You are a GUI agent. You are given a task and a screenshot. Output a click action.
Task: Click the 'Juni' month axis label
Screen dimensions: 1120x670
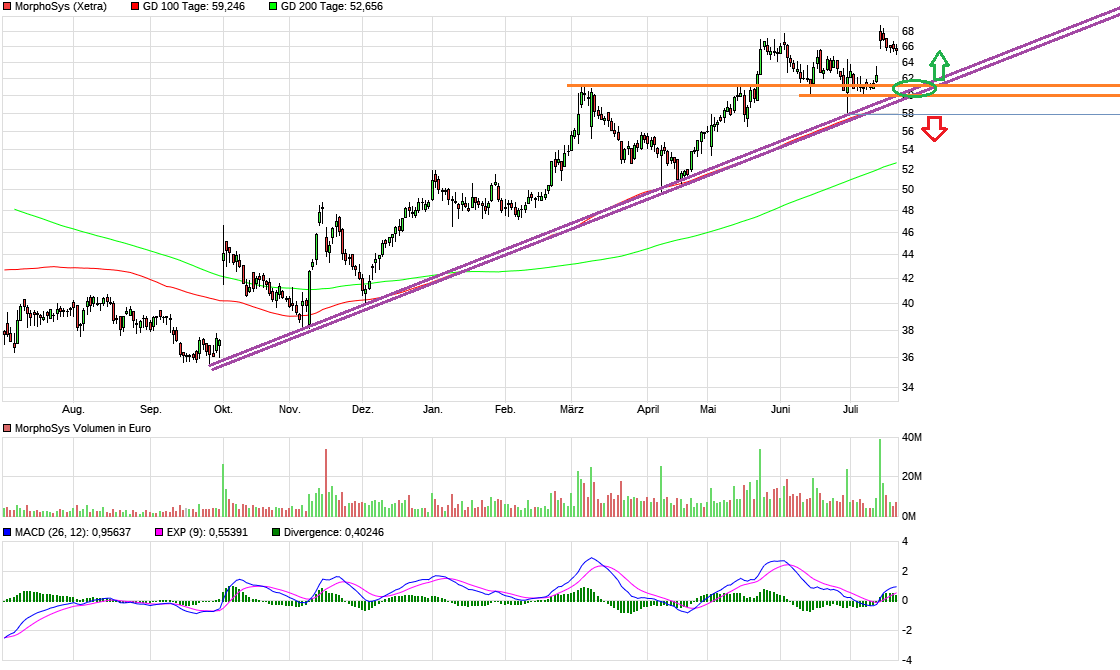[x=781, y=409]
